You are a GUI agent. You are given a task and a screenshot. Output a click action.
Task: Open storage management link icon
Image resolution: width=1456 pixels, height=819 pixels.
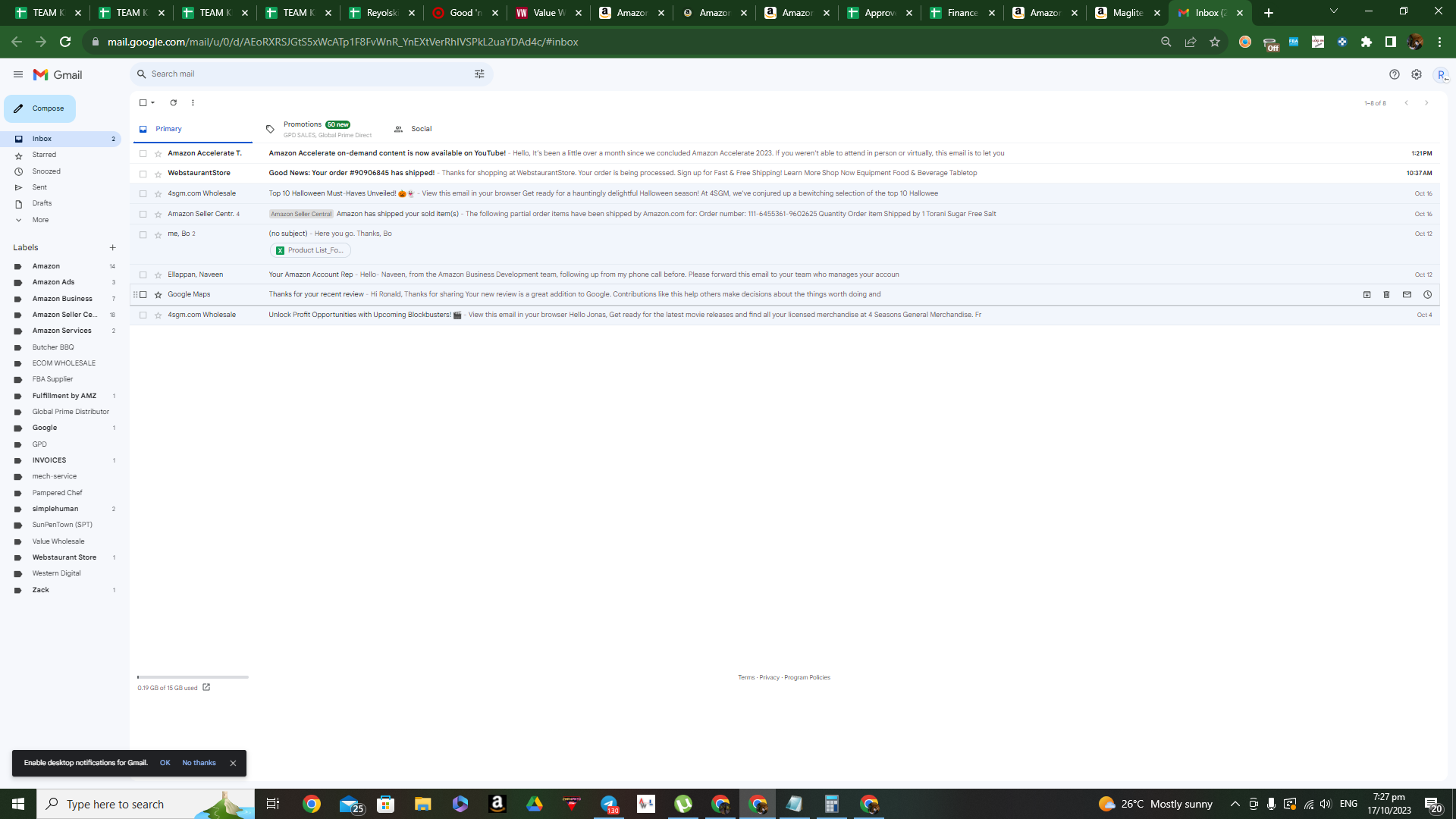[x=206, y=688]
